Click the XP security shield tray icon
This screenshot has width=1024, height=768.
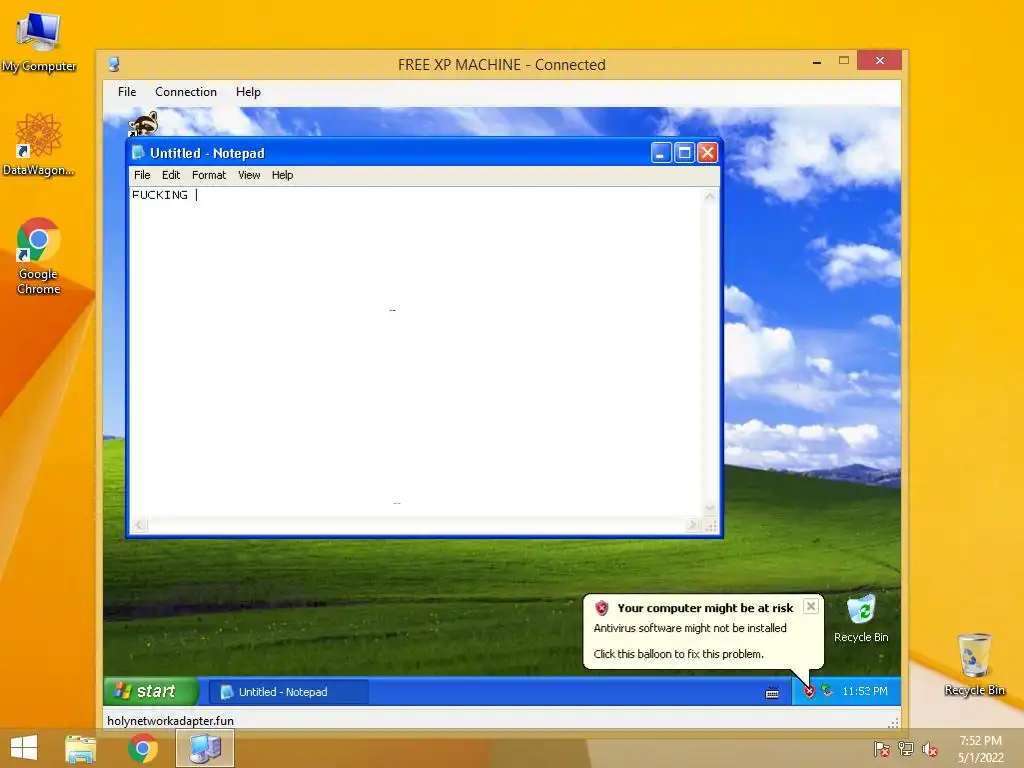coord(809,691)
